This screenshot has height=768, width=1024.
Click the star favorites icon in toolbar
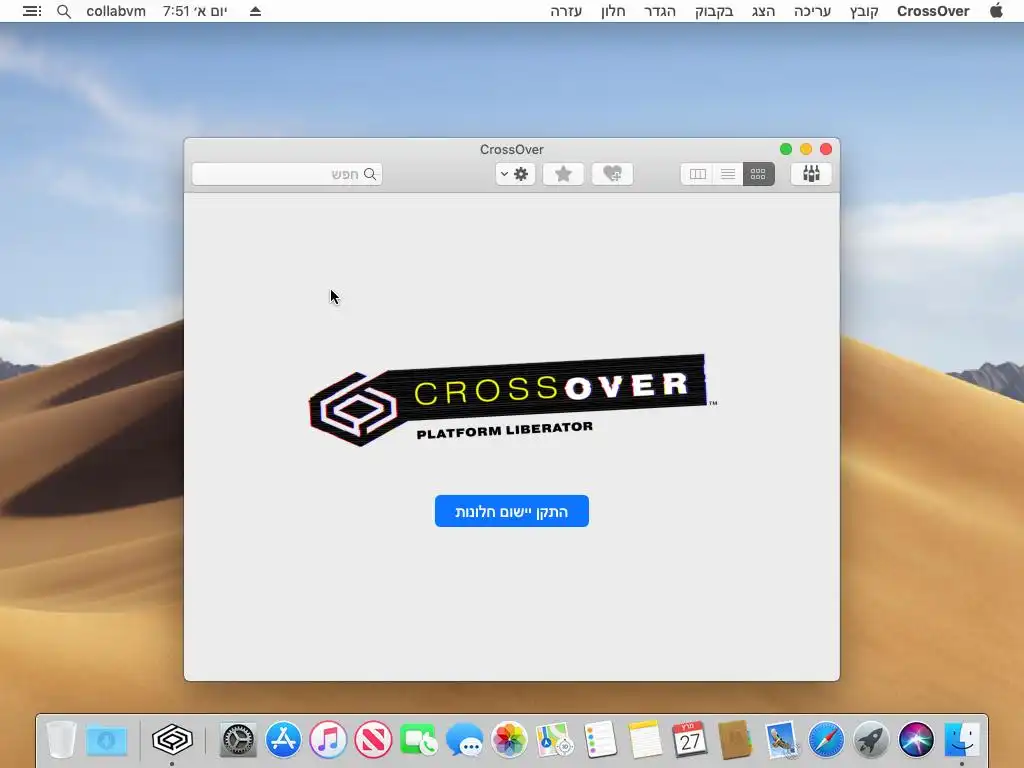tap(563, 174)
